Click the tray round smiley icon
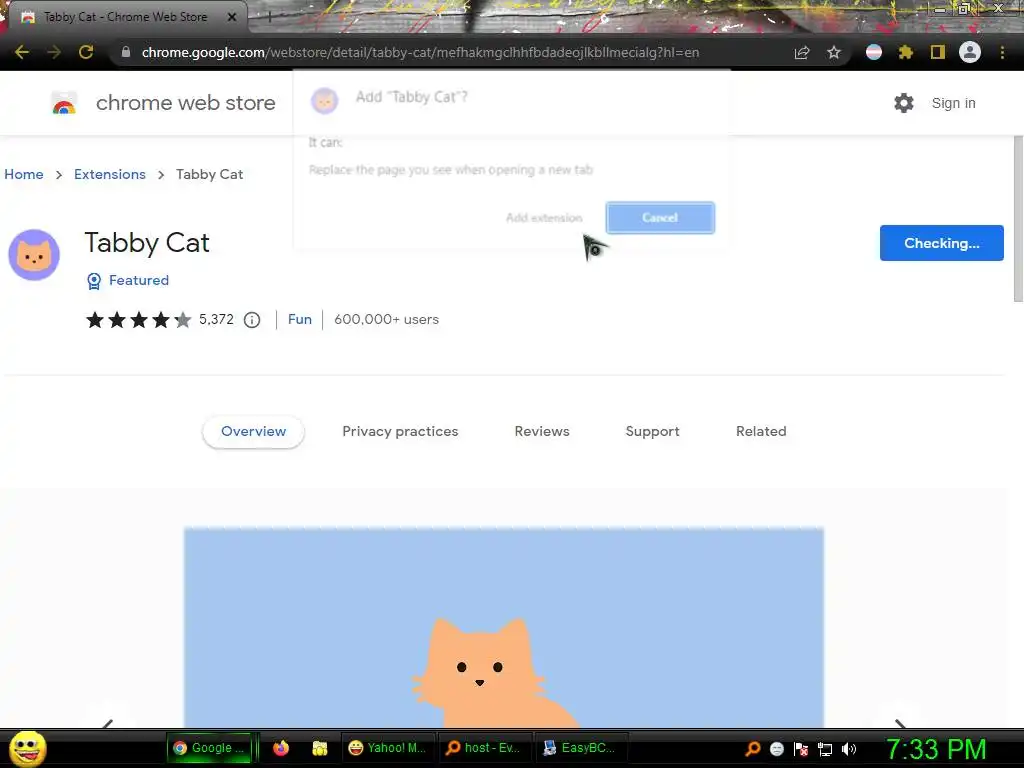The image size is (1024, 768). (776, 749)
